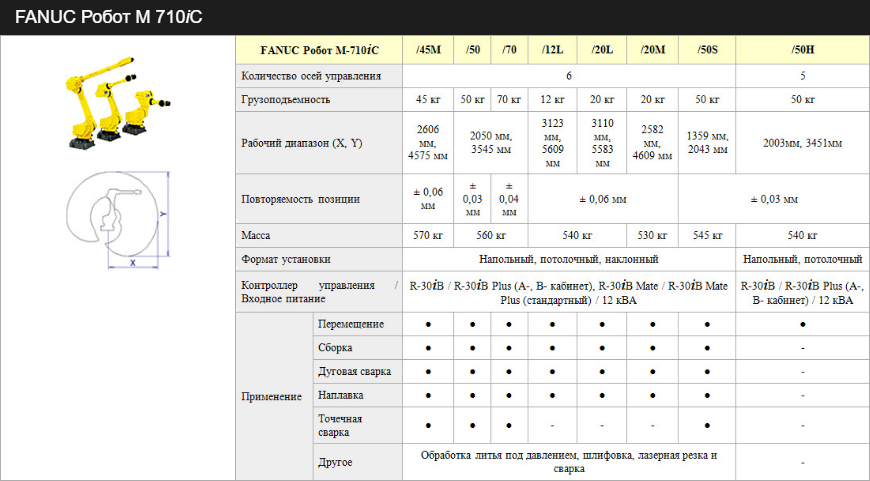Select the /50 column header
870x481 pixels.
tap(471, 50)
